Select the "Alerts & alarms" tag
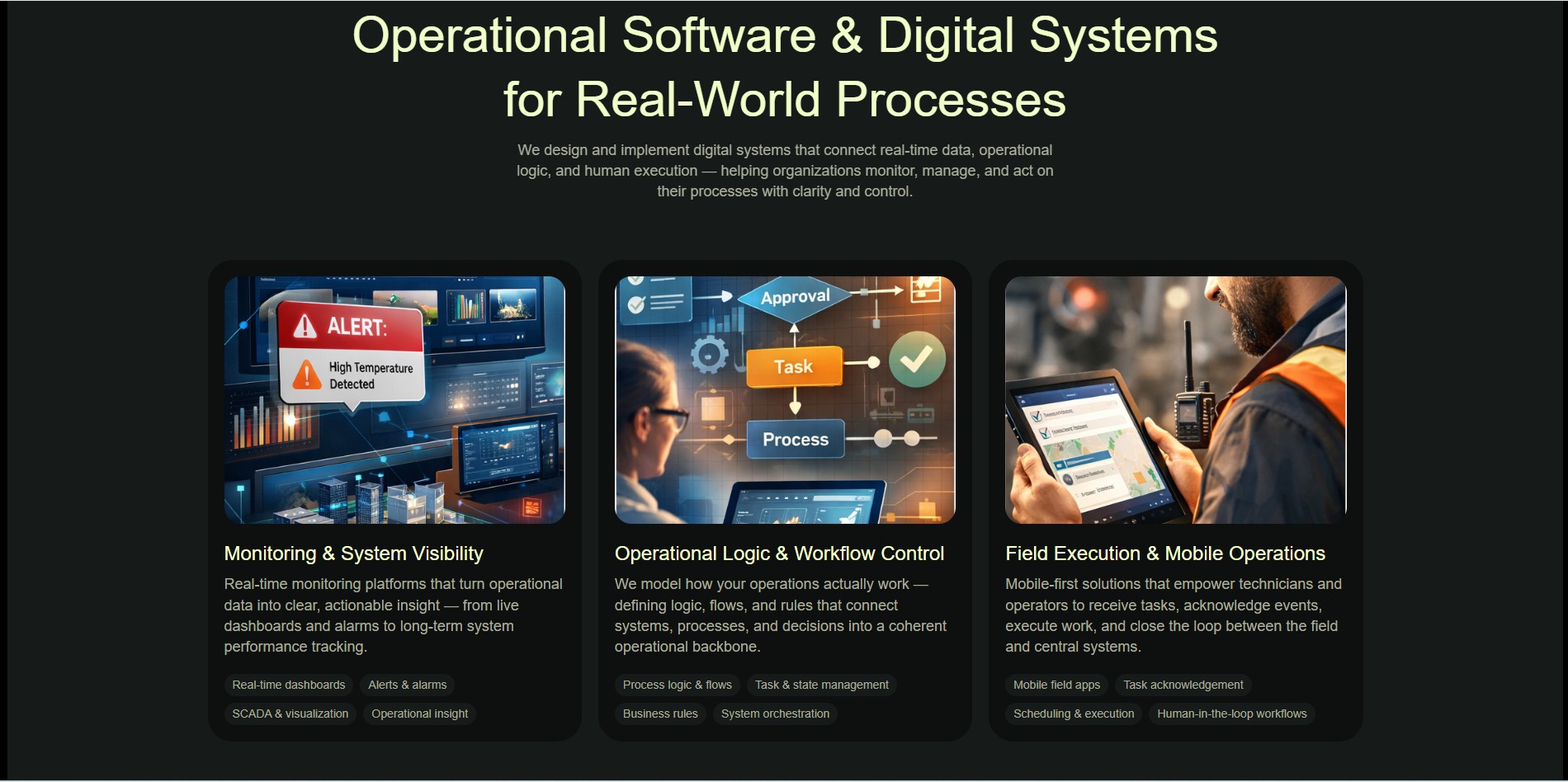Screen dimensions: 1568x782 coord(406,685)
